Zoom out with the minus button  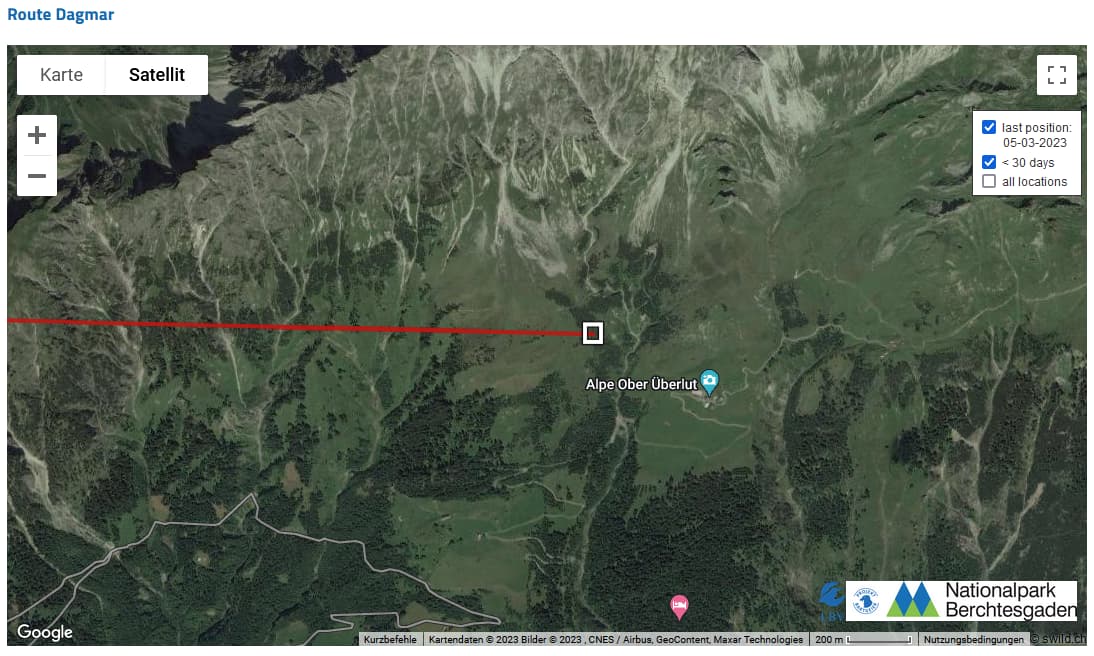tap(37, 176)
